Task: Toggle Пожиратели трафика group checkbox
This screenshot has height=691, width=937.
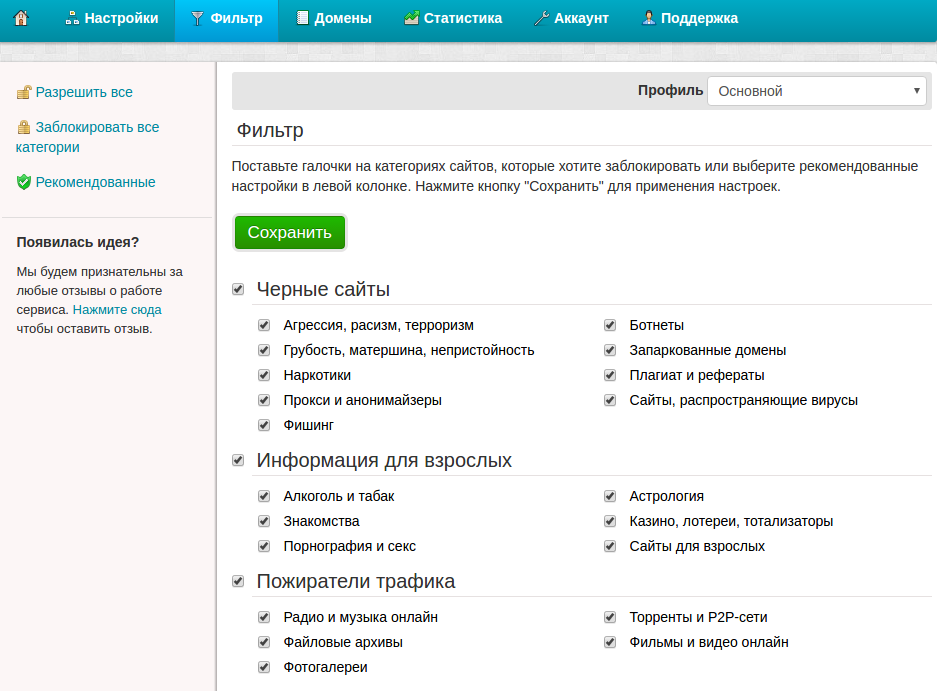Action: [x=238, y=581]
